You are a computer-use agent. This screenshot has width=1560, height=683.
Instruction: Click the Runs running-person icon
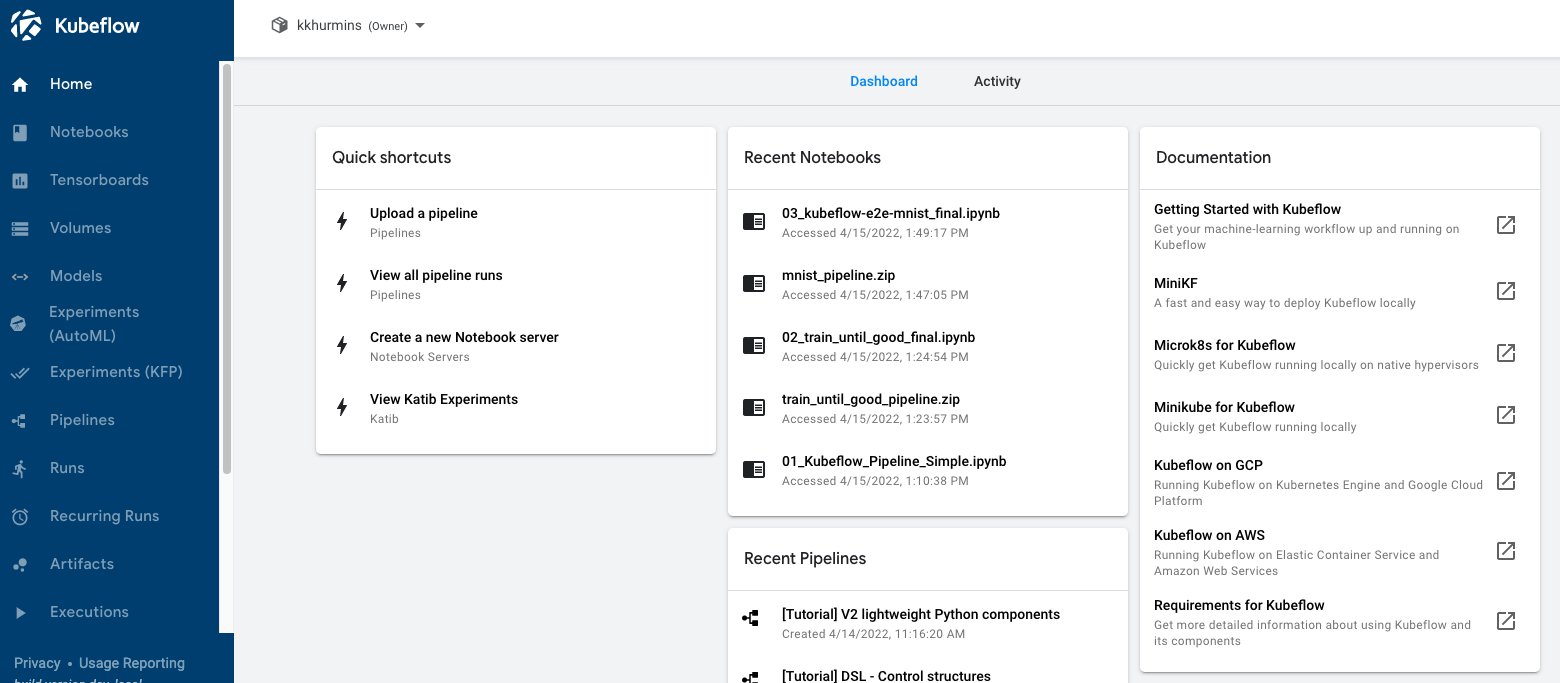[19, 469]
